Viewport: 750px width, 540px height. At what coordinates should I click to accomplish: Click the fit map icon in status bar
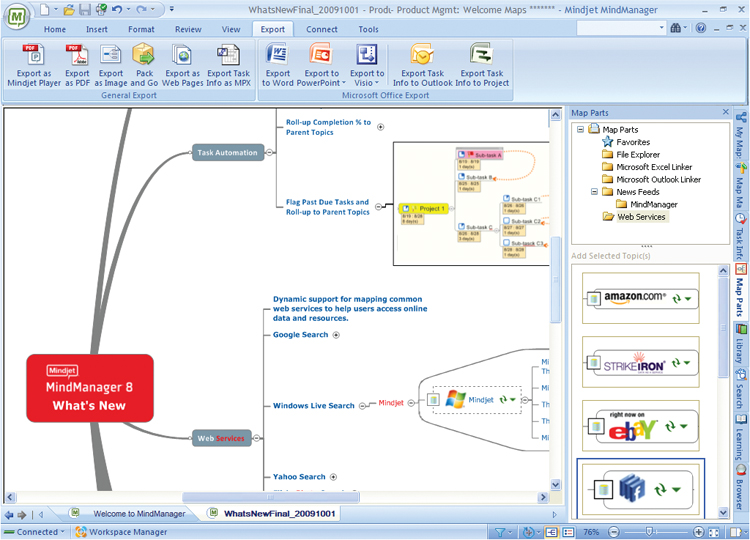[x=713, y=532]
